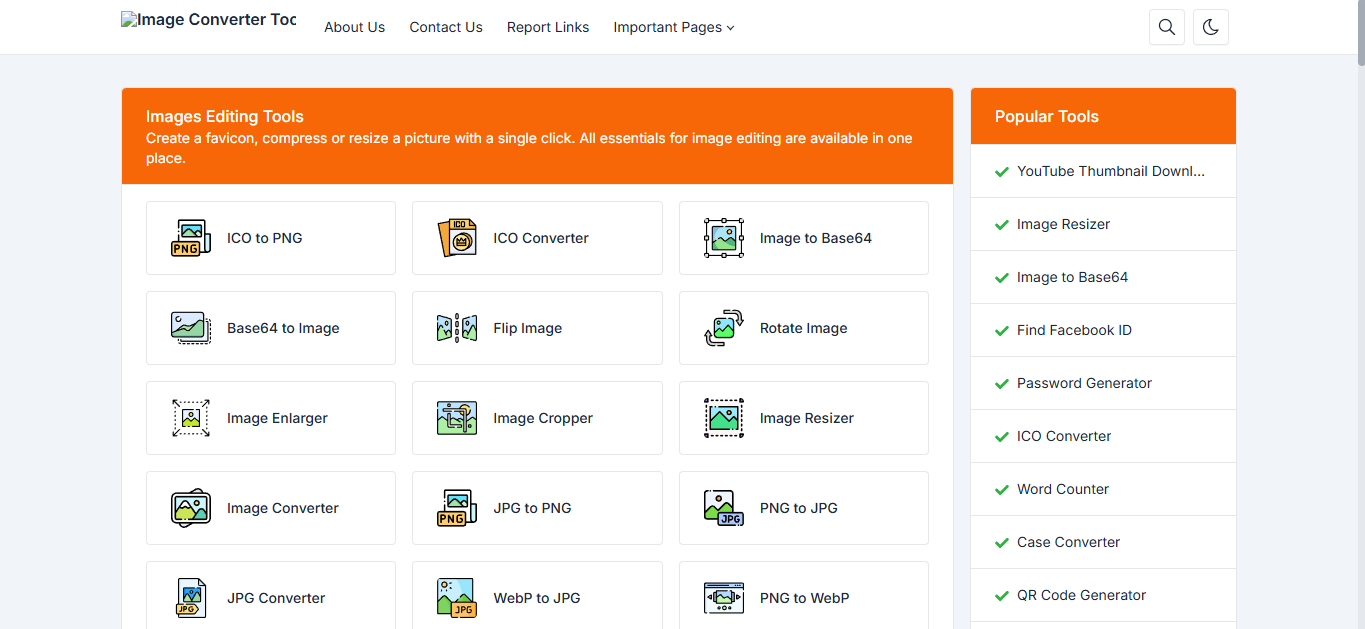Click the PNG to JPG icon
Screen dimensions: 1365x629
[x=724, y=508]
